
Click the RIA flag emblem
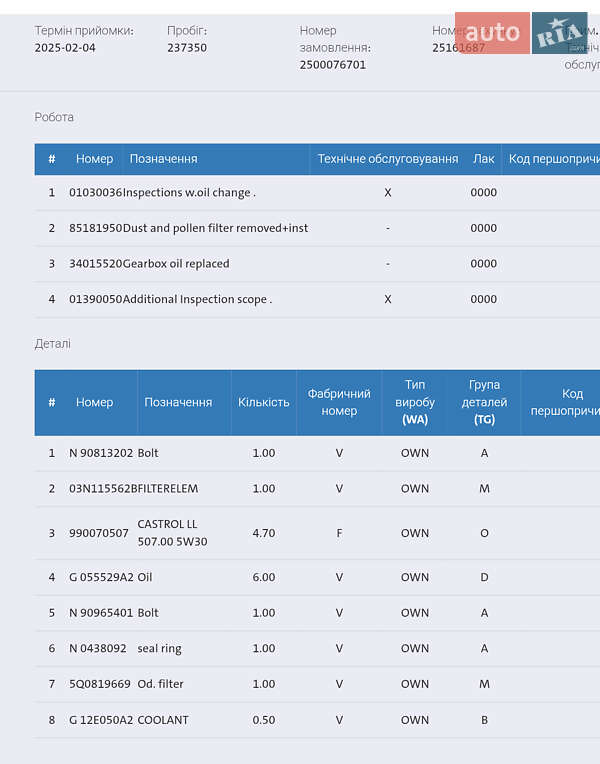coord(559,34)
